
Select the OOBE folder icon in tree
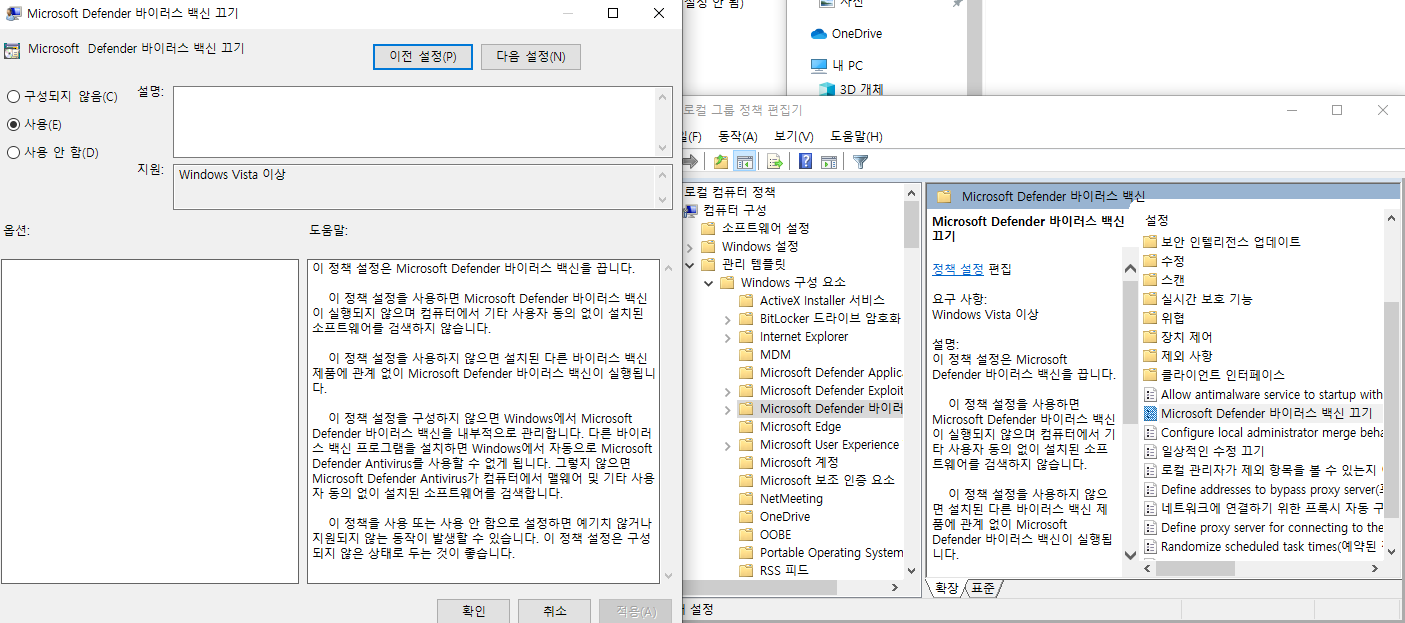click(x=747, y=534)
